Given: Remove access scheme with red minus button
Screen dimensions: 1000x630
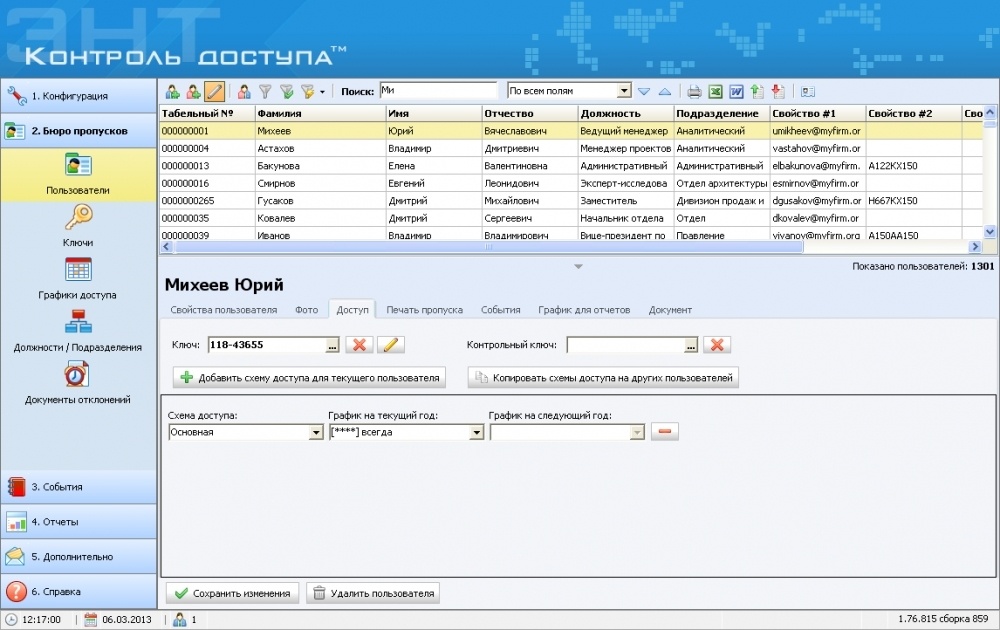Looking at the screenshot, I should (x=665, y=432).
